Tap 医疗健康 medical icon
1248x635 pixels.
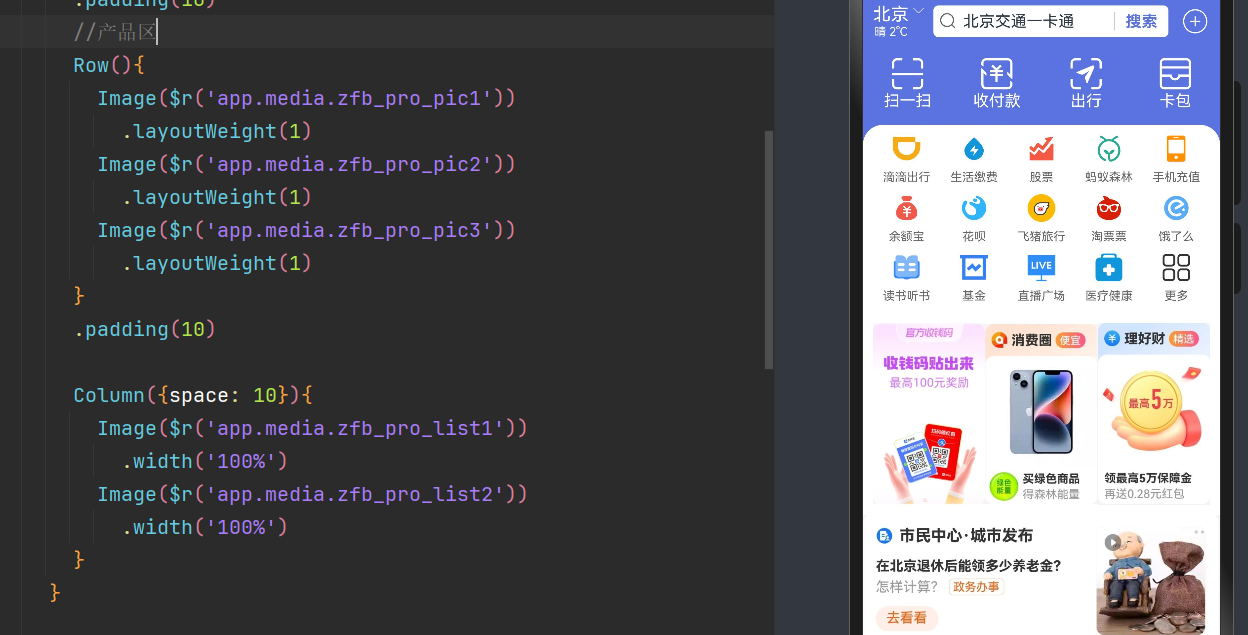point(1109,267)
